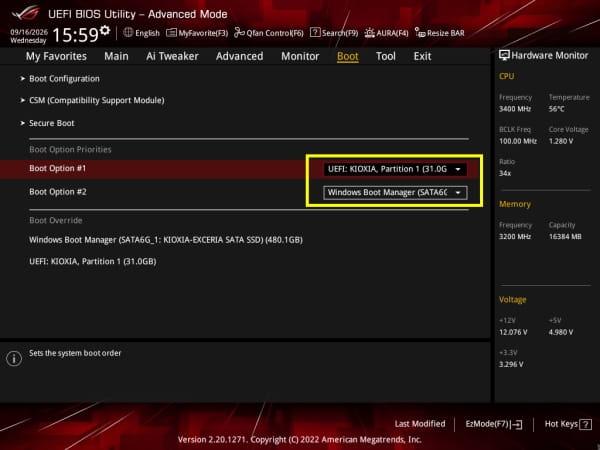600x450 pixels.
Task: Click the Memory Frequency 3200 MHz value
Action: (x=515, y=236)
